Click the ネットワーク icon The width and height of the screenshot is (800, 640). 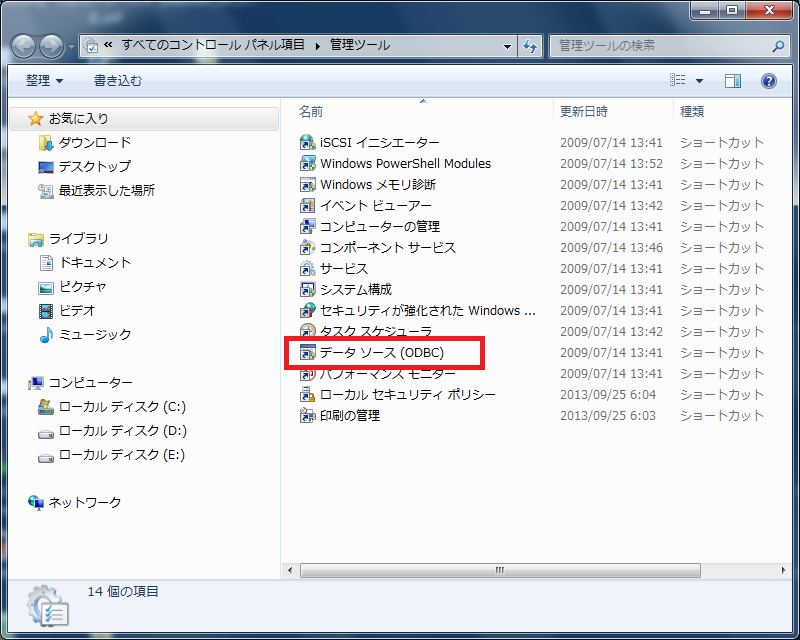tap(36, 503)
